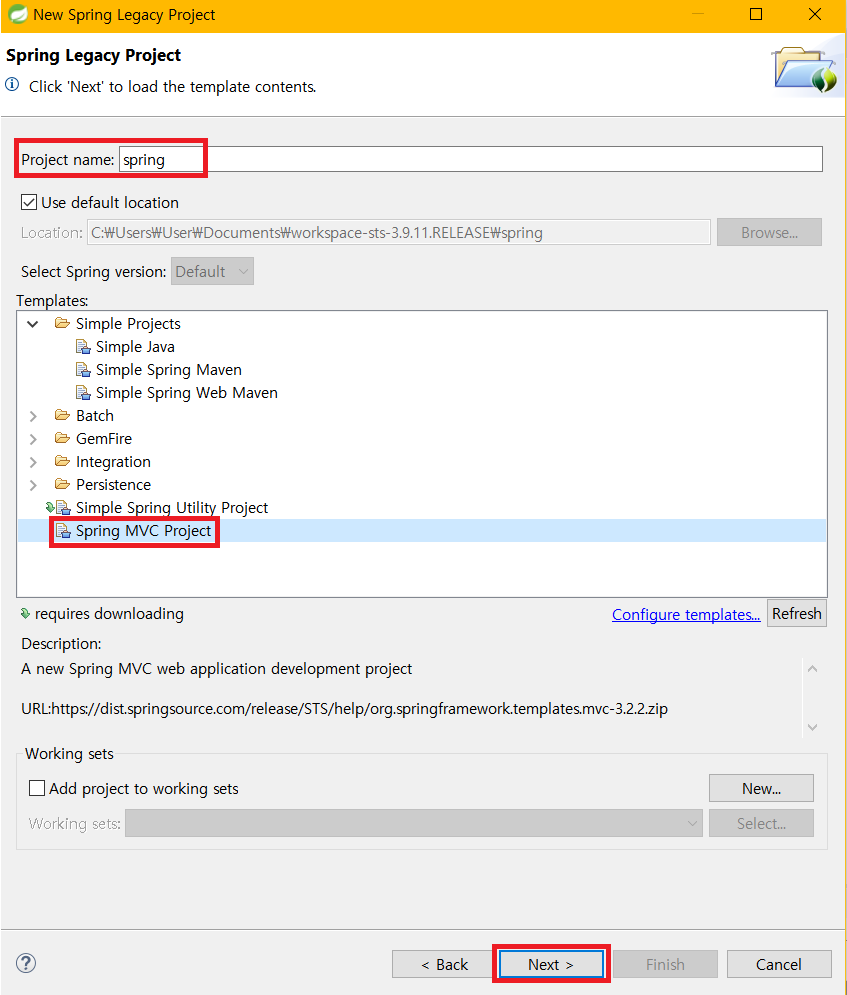
Task: Click the Simple Projects folder icon
Action: [x=62, y=323]
